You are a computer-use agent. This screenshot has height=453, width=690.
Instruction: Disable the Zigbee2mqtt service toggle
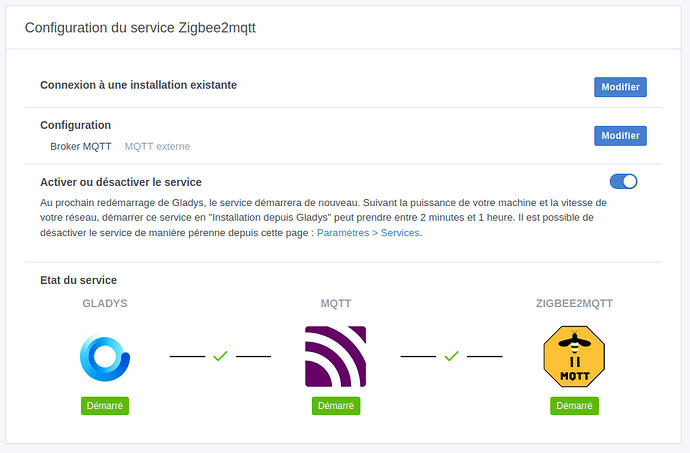coord(623,181)
